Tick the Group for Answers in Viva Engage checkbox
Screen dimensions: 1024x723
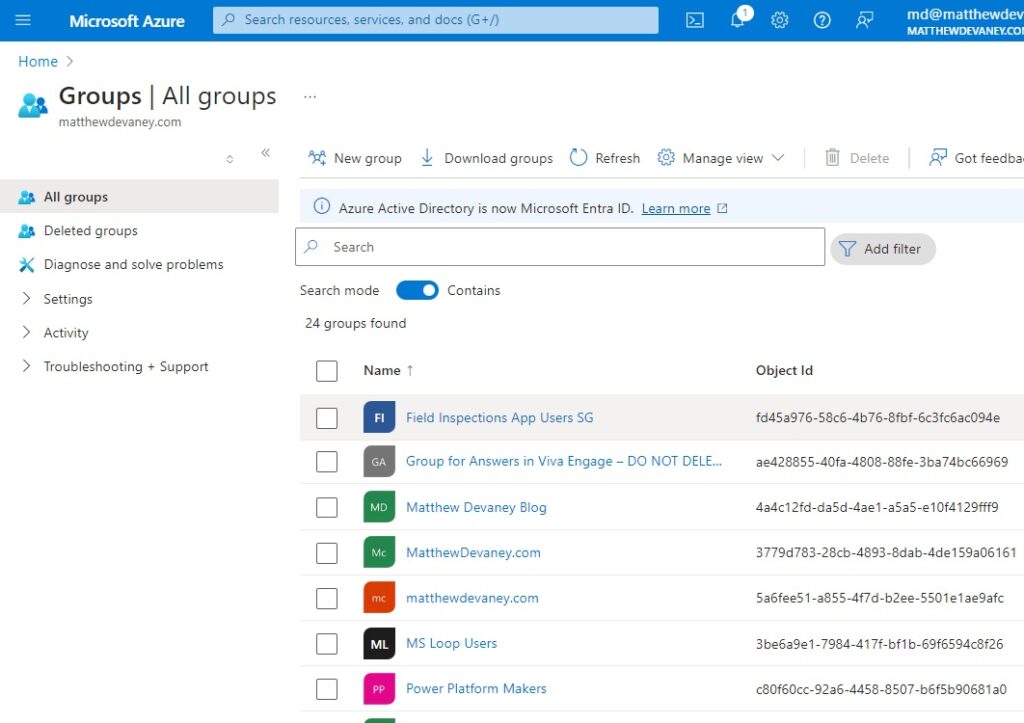(x=327, y=462)
